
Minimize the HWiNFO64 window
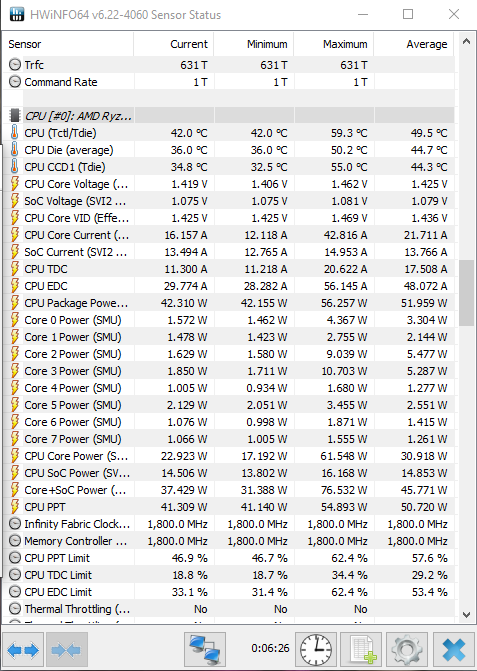pyautogui.click(x=363, y=14)
